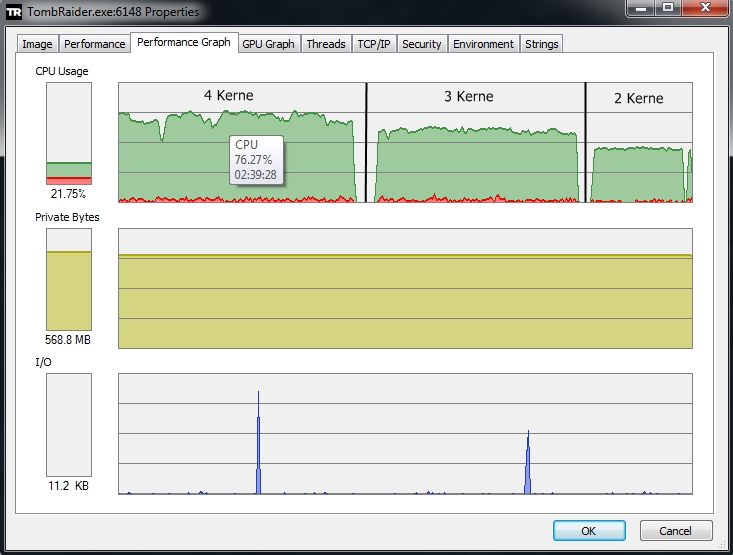The image size is (733, 555).
Task: Confirm with the OK button
Action: coord(589,531)
